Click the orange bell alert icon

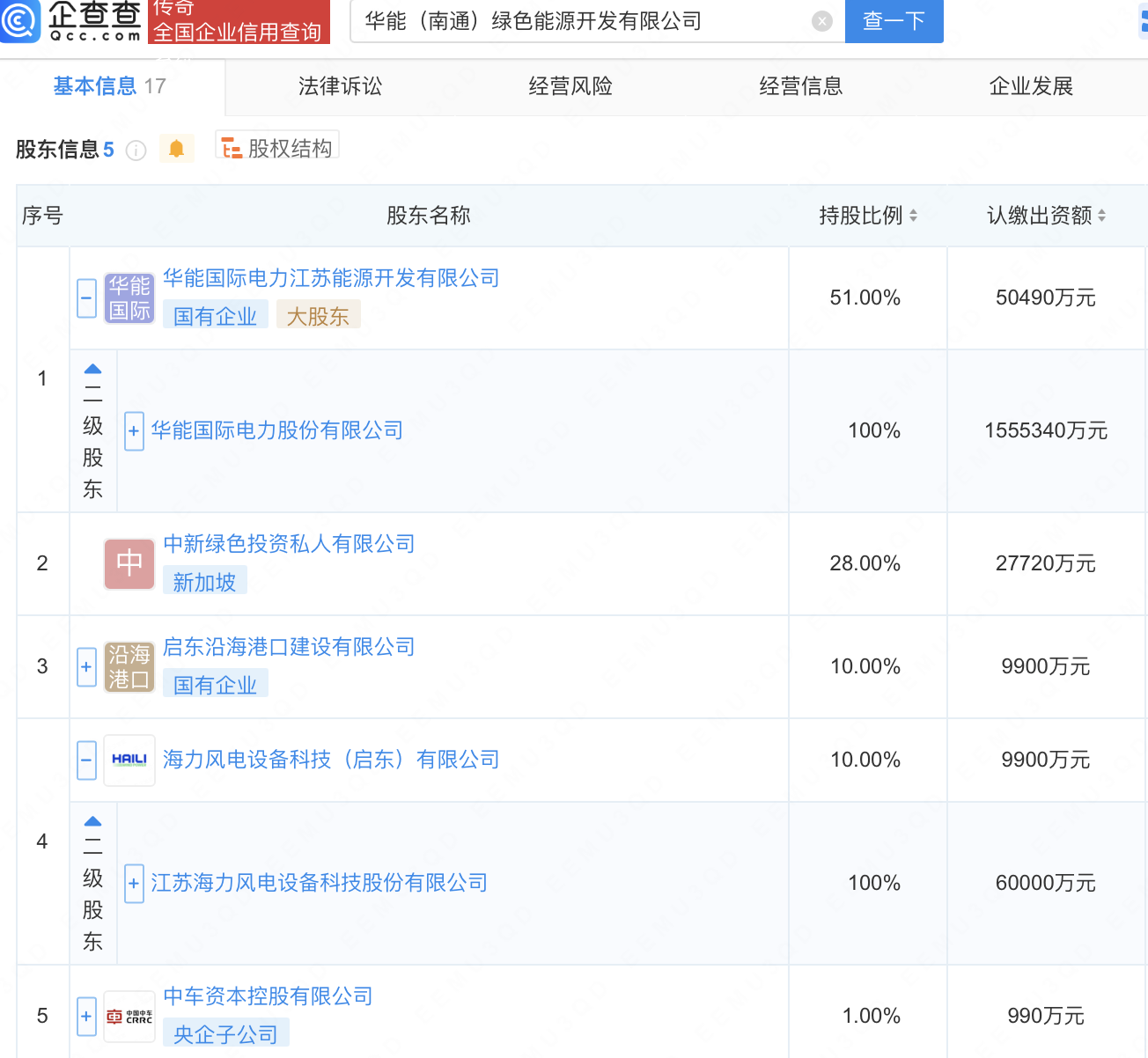click(176, 149)
